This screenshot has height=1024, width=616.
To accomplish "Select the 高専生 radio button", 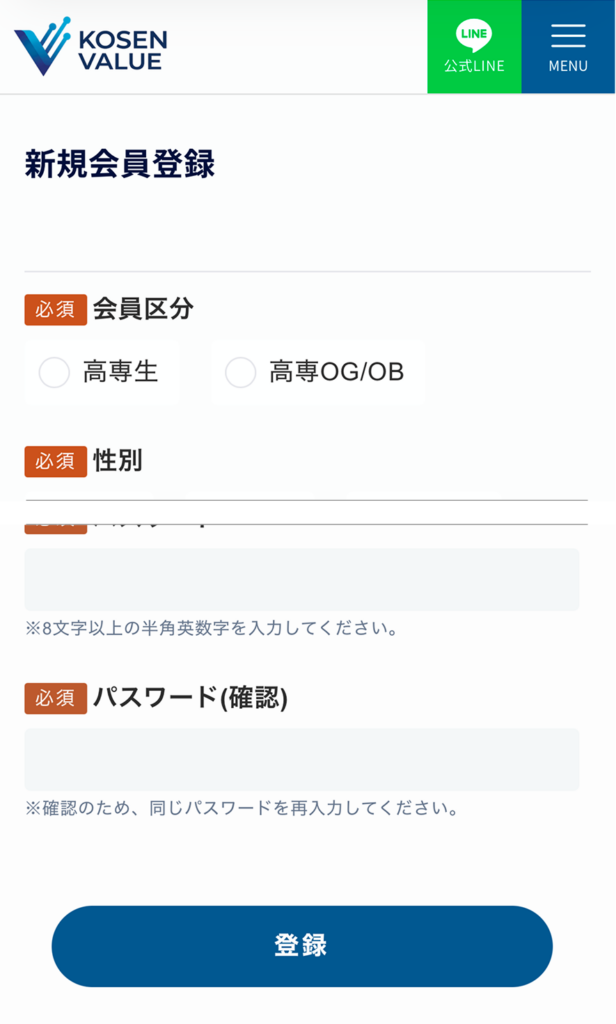I will click(54, 372).
